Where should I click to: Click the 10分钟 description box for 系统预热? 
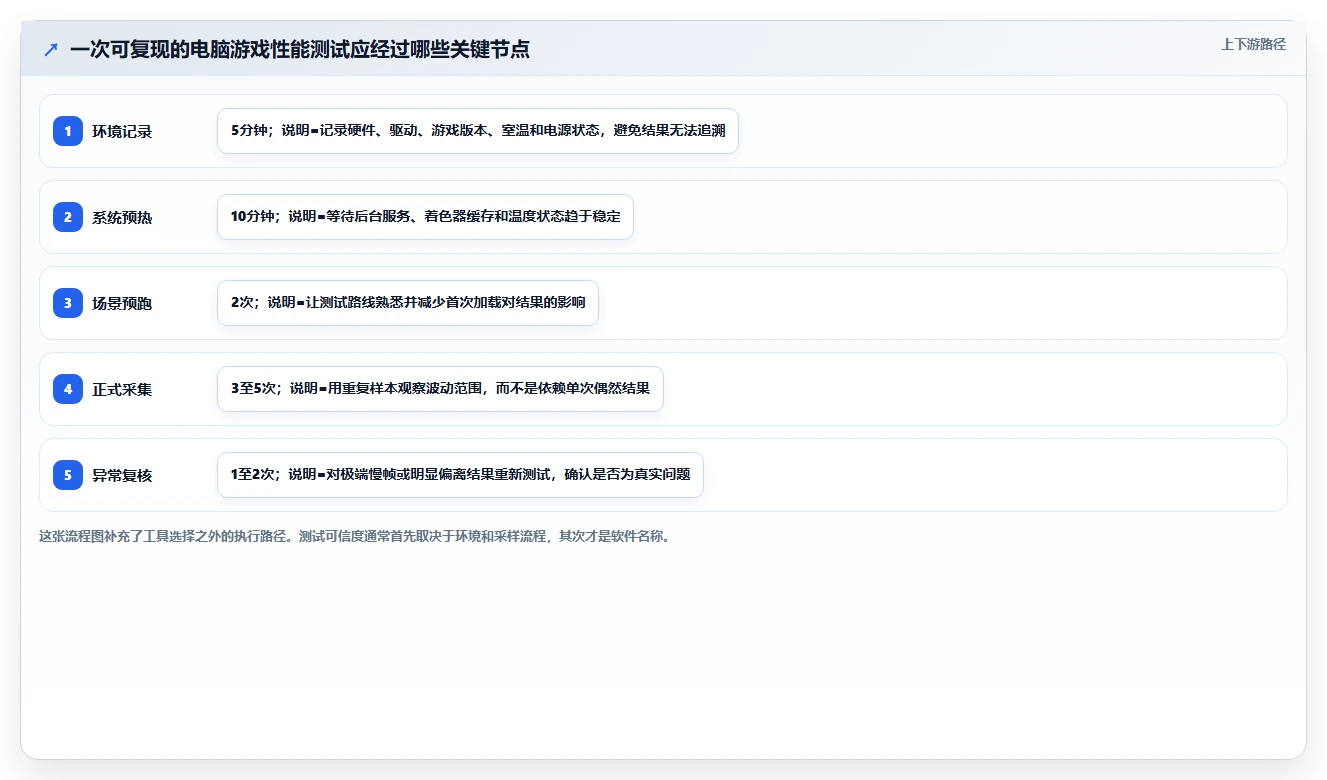coord(425,217)
